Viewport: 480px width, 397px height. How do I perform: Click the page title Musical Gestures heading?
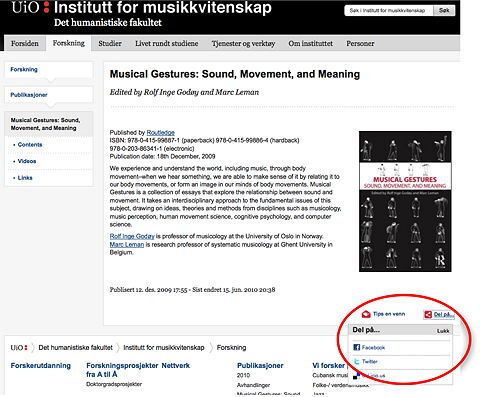click(x=235, y=74)
